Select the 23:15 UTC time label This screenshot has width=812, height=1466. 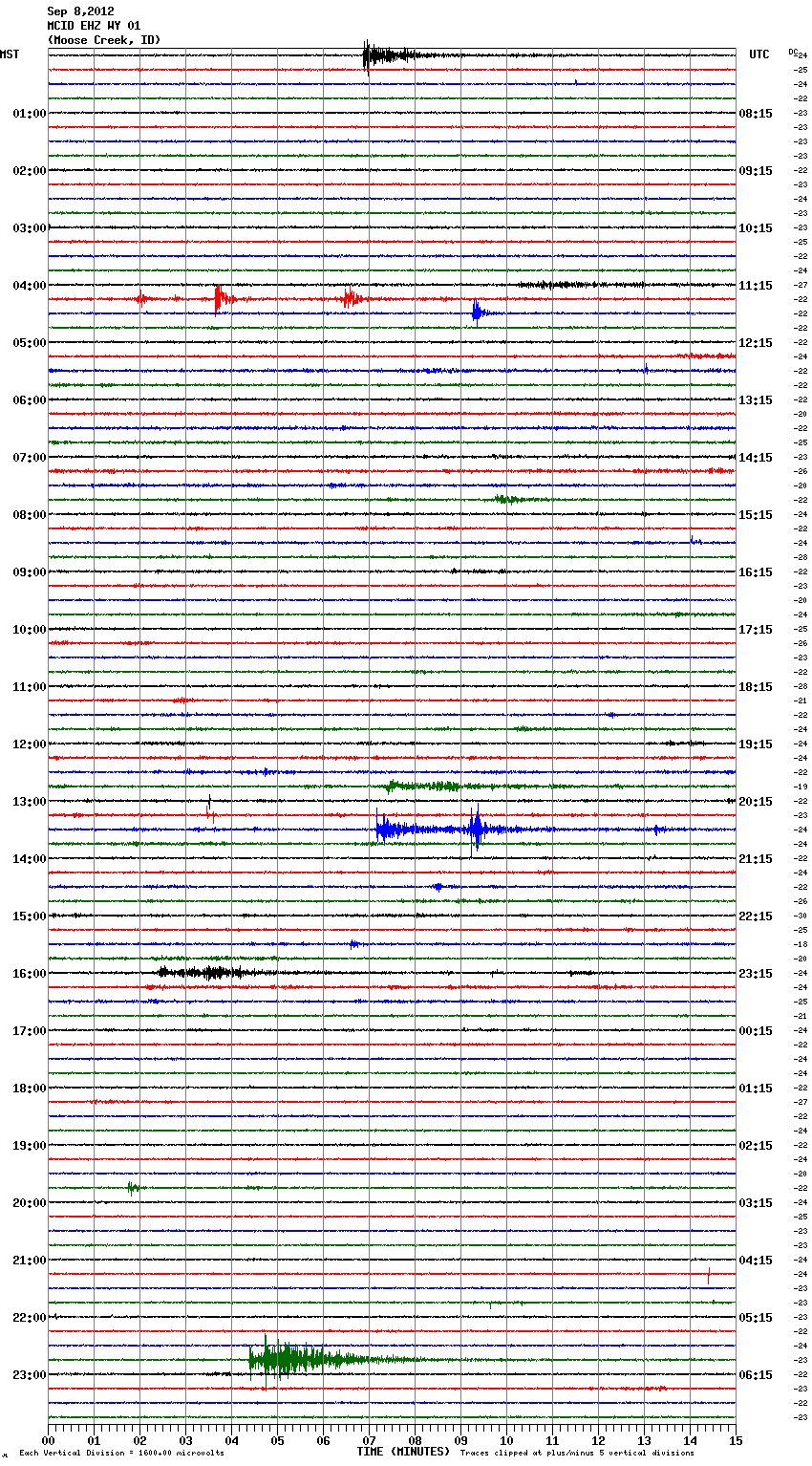756,974
